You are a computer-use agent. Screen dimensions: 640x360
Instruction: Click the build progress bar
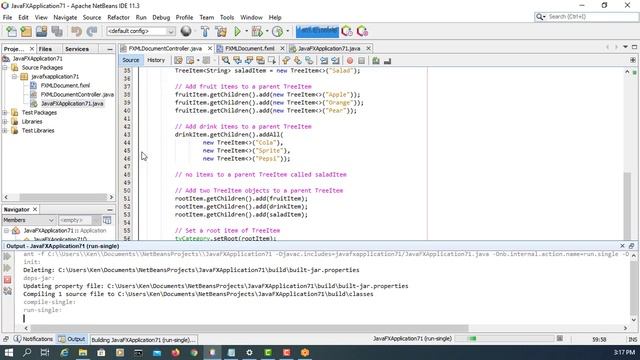[504, 338]
